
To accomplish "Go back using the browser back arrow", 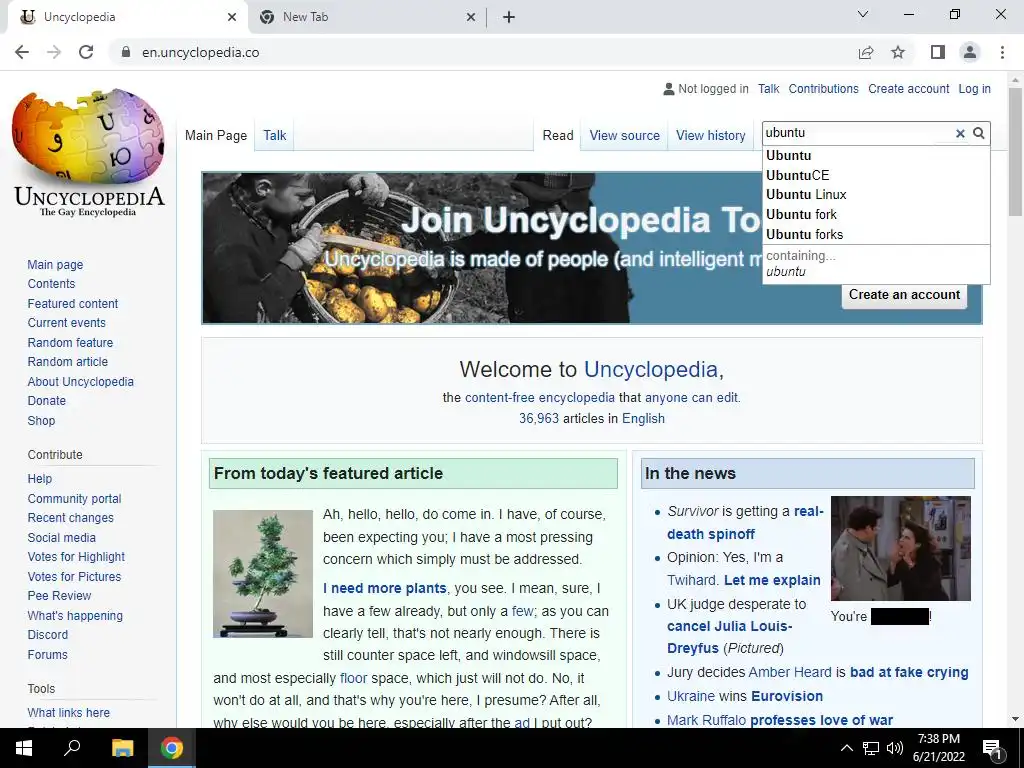I will click(22, 52).
